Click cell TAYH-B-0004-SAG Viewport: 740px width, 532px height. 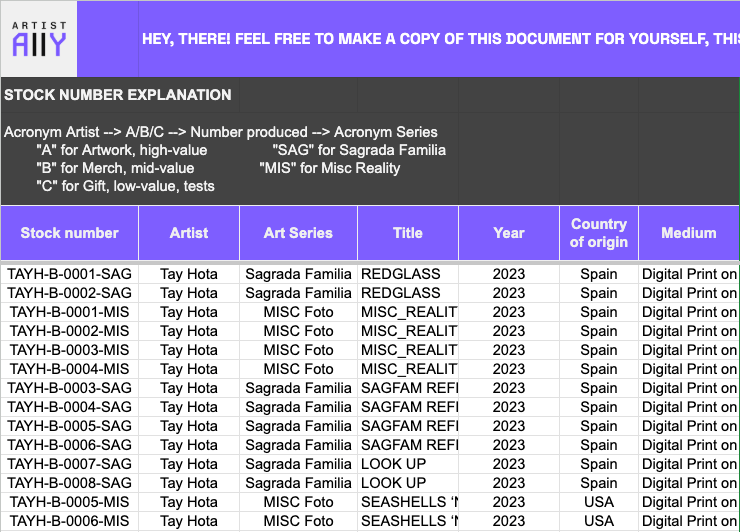(x=69, y=407)
